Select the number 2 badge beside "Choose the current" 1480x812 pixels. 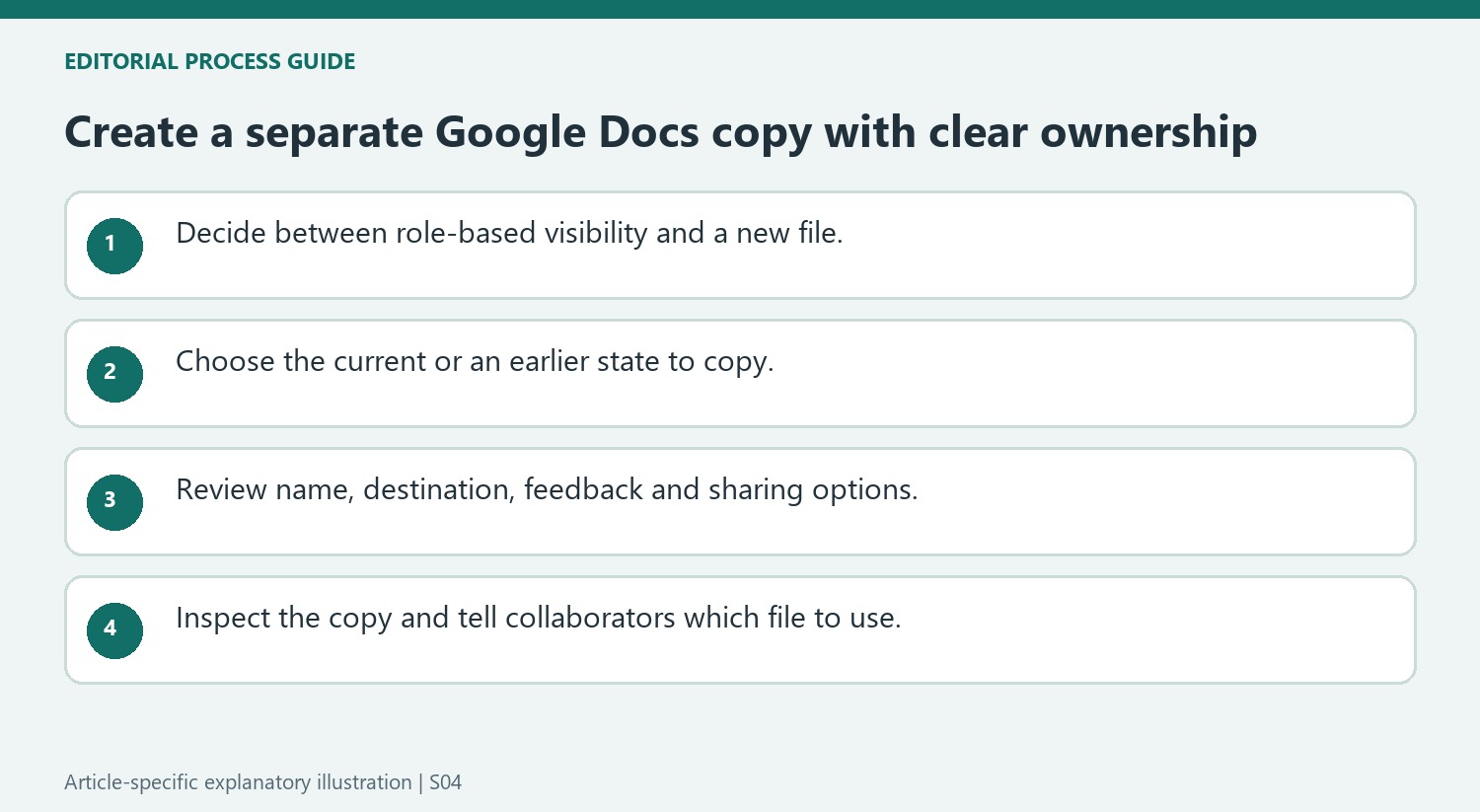coord(114,374)
